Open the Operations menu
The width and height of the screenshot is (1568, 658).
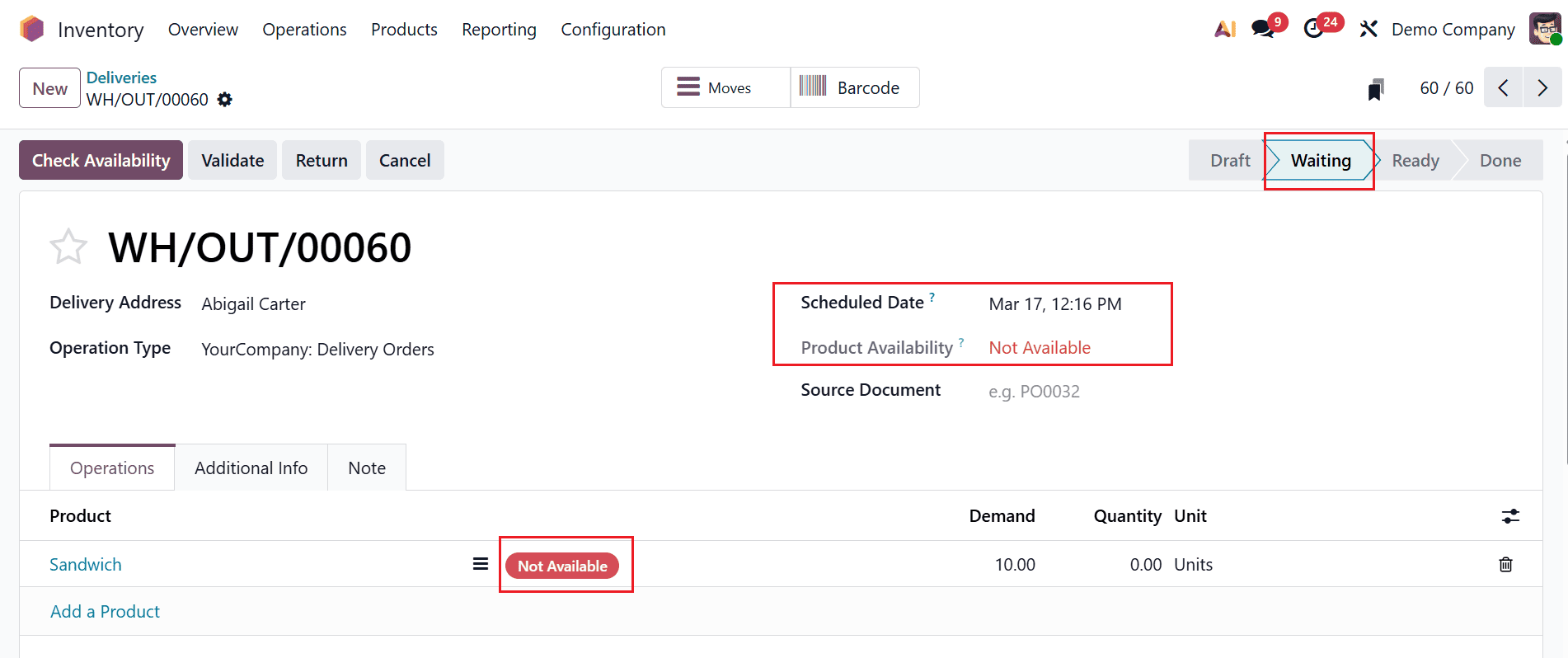click(x=304, y=30)
